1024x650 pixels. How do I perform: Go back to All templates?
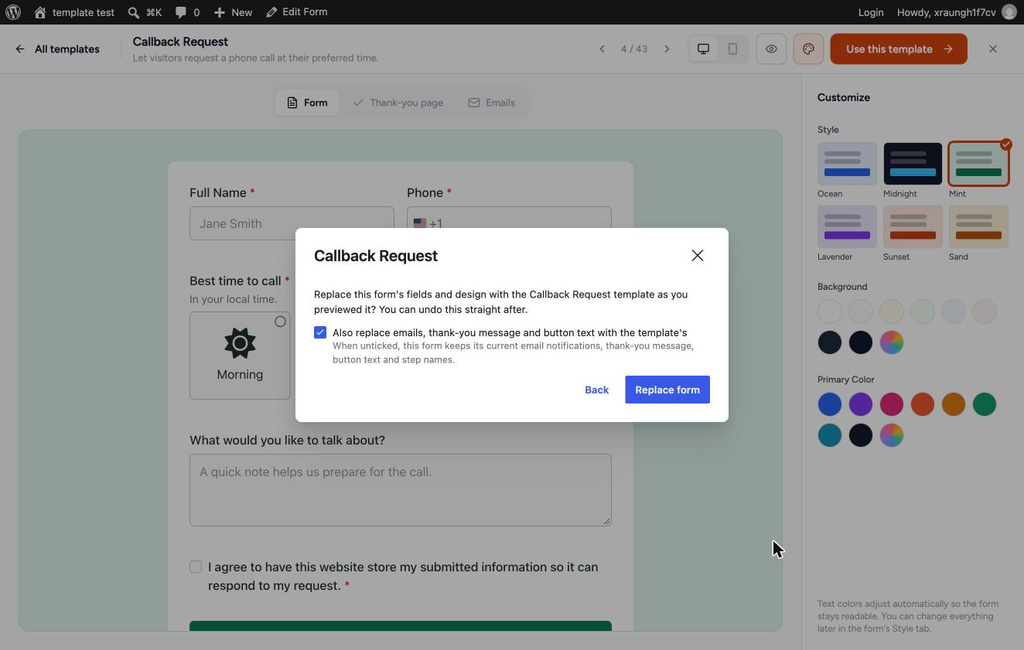57,49
